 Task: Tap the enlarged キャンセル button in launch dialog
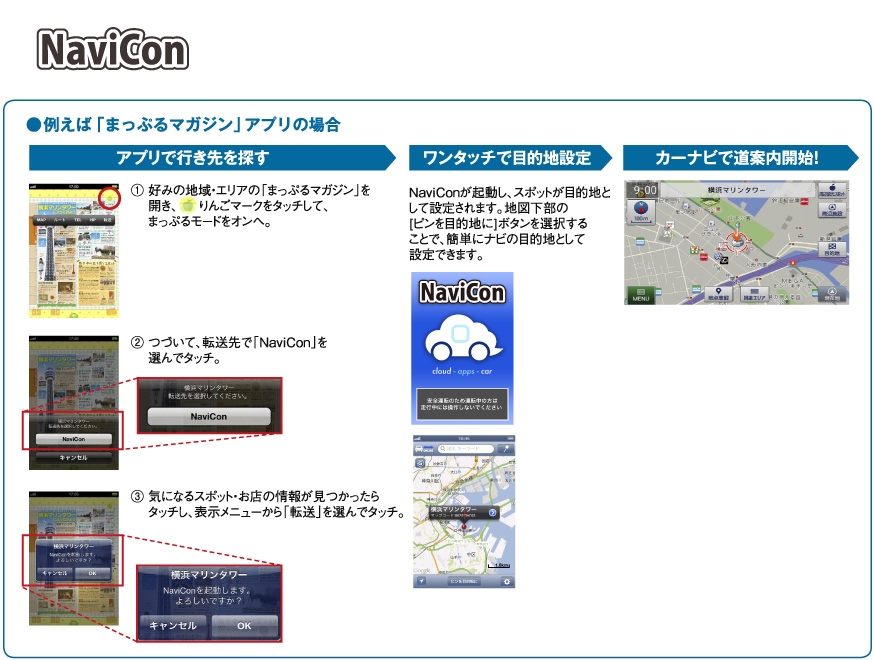173,625
